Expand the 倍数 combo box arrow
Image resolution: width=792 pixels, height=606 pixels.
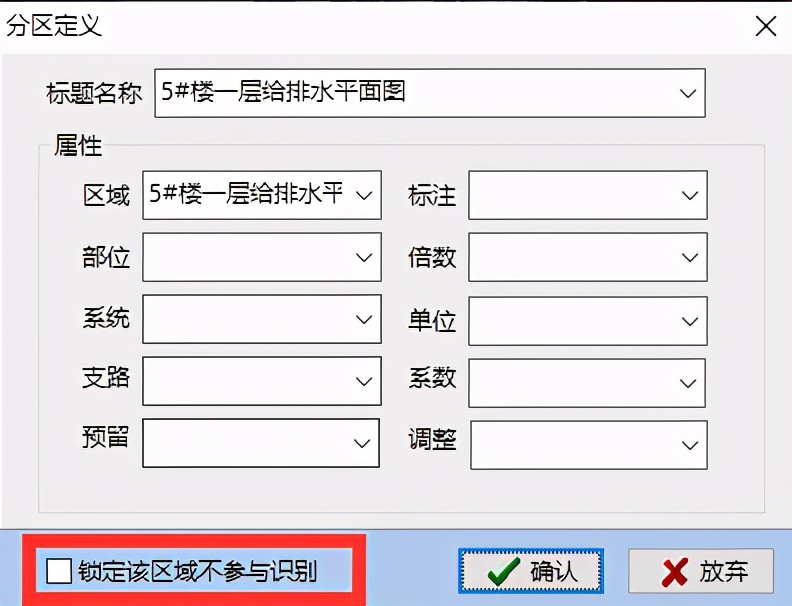click(689, 257)
